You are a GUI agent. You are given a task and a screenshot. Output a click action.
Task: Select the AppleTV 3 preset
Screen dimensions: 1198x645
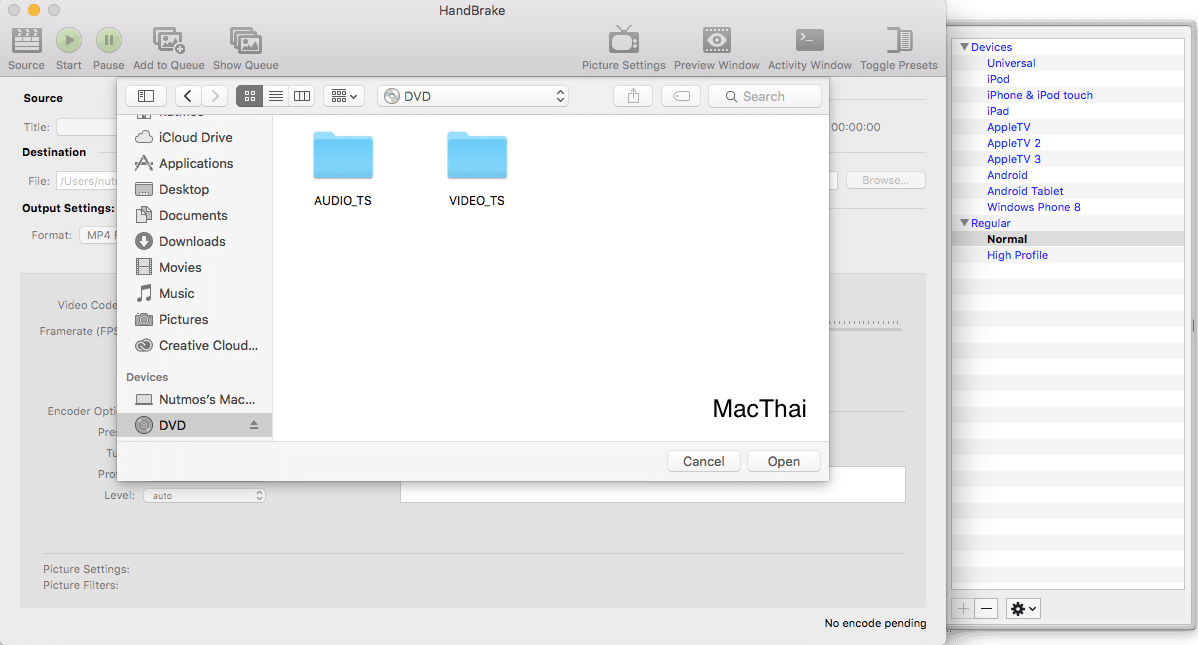pos(1013,158)
